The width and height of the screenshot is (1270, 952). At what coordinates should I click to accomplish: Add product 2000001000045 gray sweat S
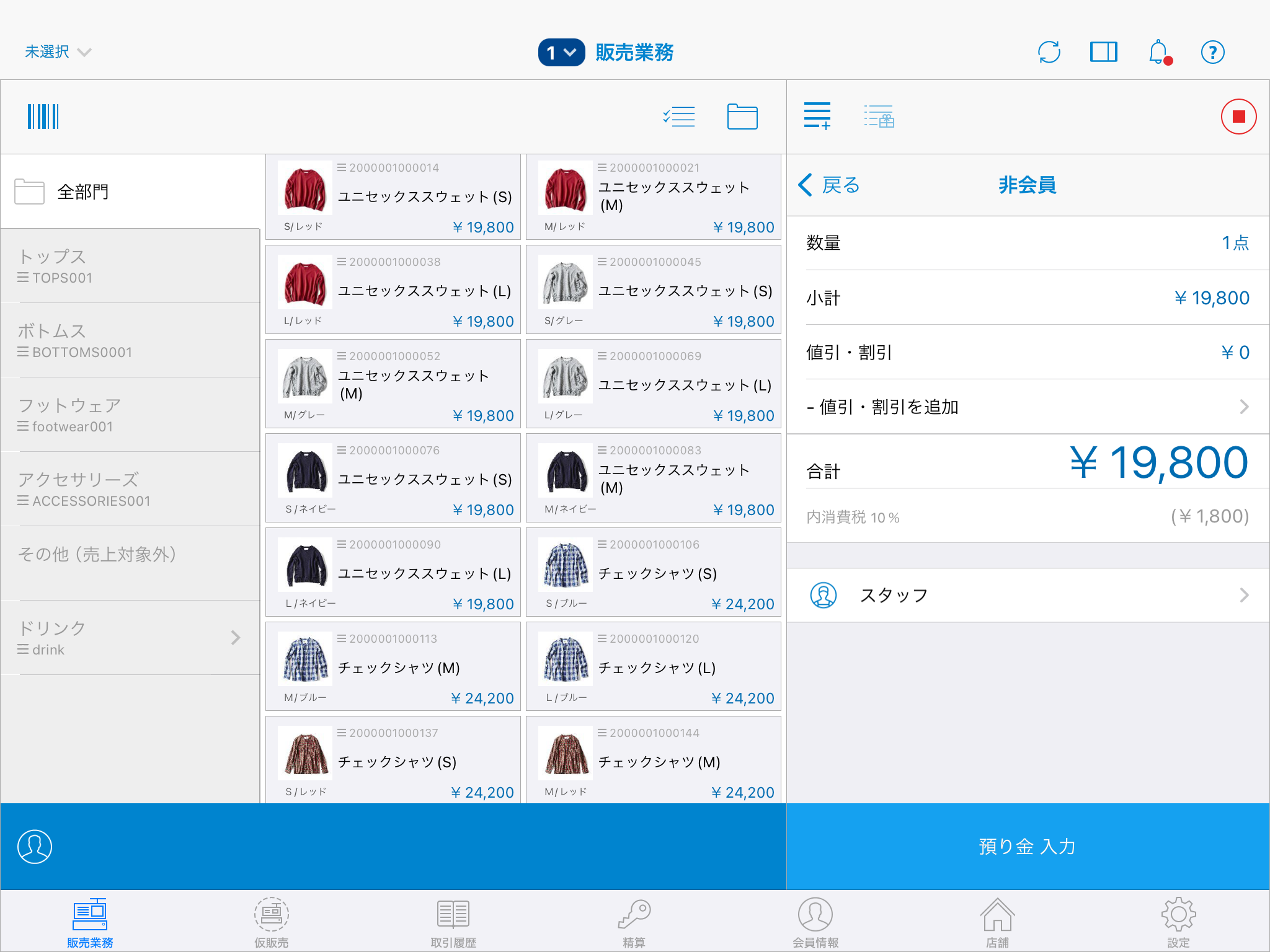pos(654,289)
